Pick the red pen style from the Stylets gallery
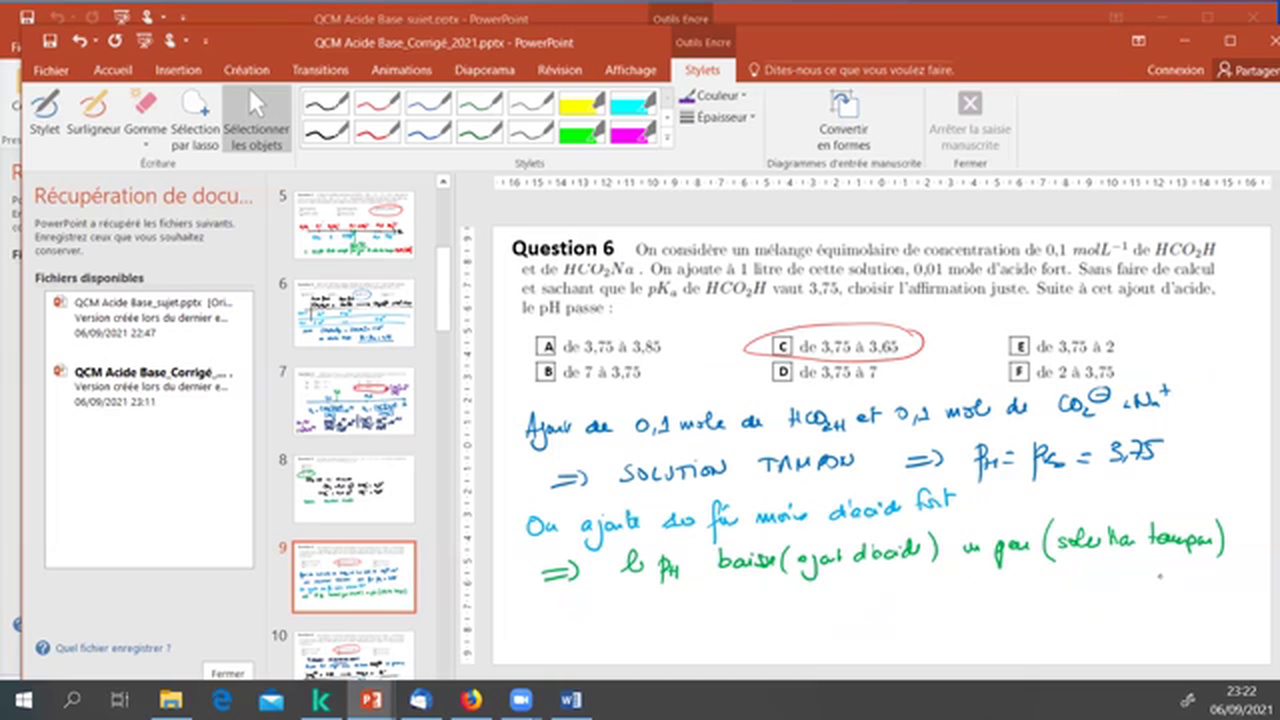The image size is (1280, 720). (377, 103)
